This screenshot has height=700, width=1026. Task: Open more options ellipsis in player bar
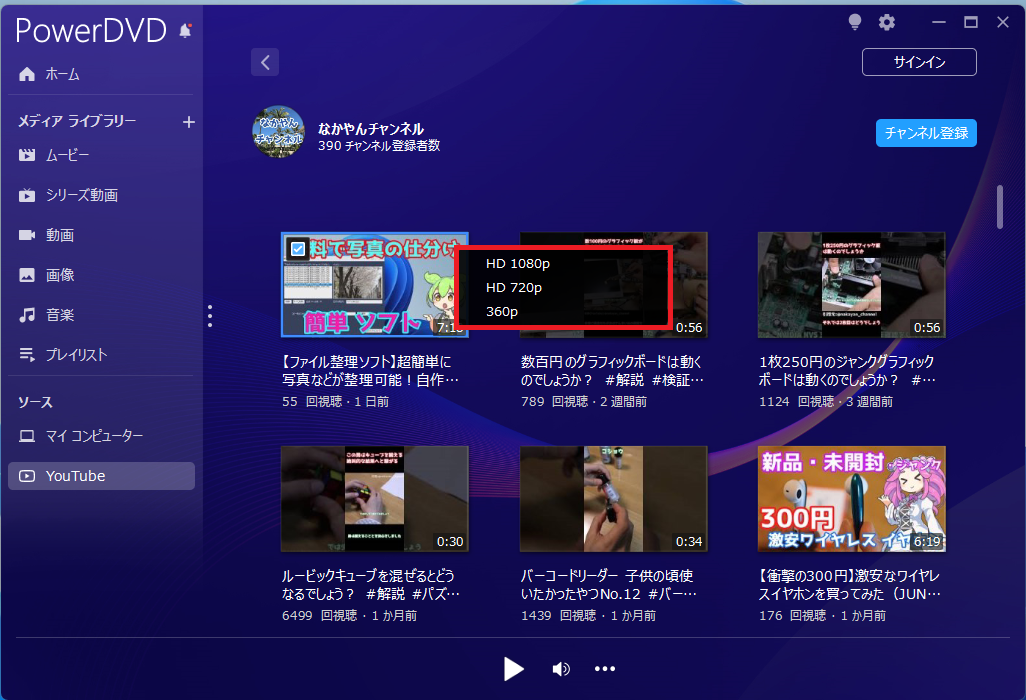(x=605, y=669)
